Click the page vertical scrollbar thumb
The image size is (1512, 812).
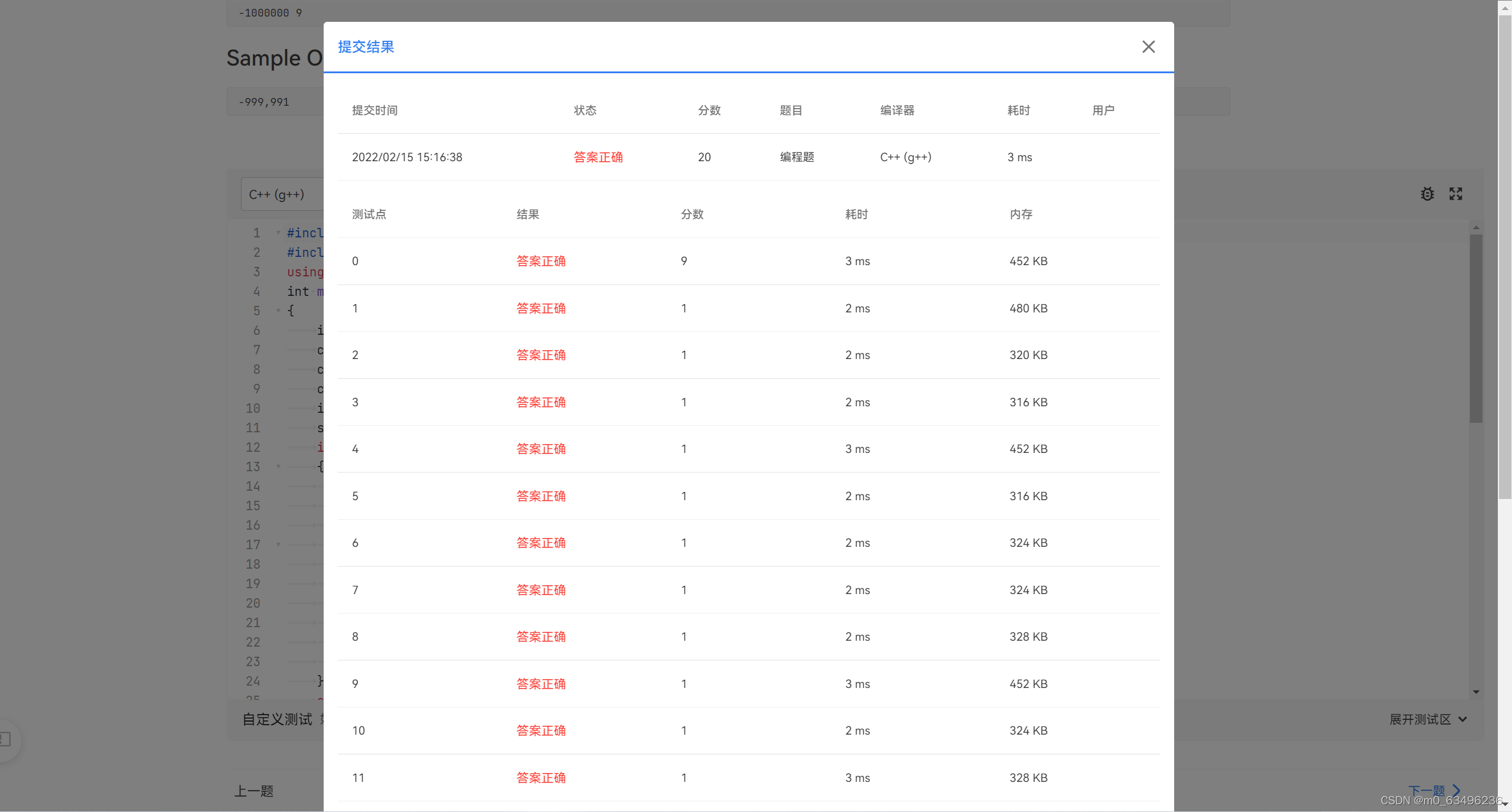pyautogui.click(x=1504, y=257)
